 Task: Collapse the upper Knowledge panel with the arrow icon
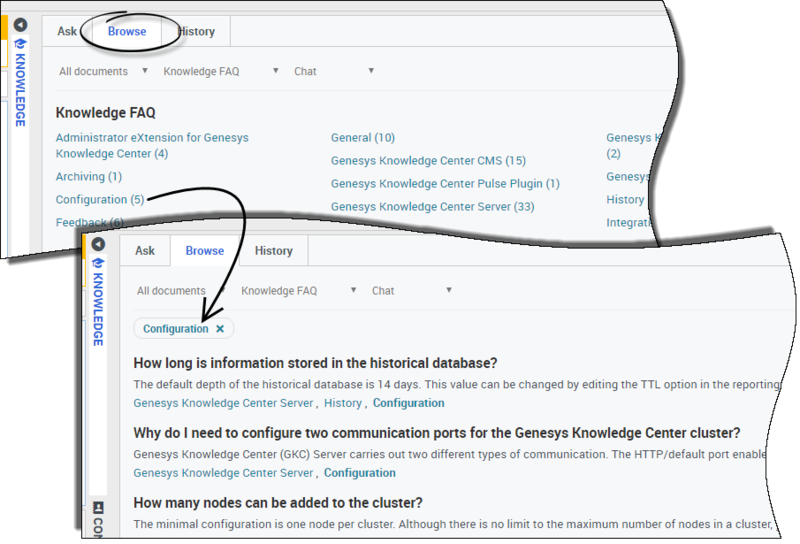click(x=20, y=24)
